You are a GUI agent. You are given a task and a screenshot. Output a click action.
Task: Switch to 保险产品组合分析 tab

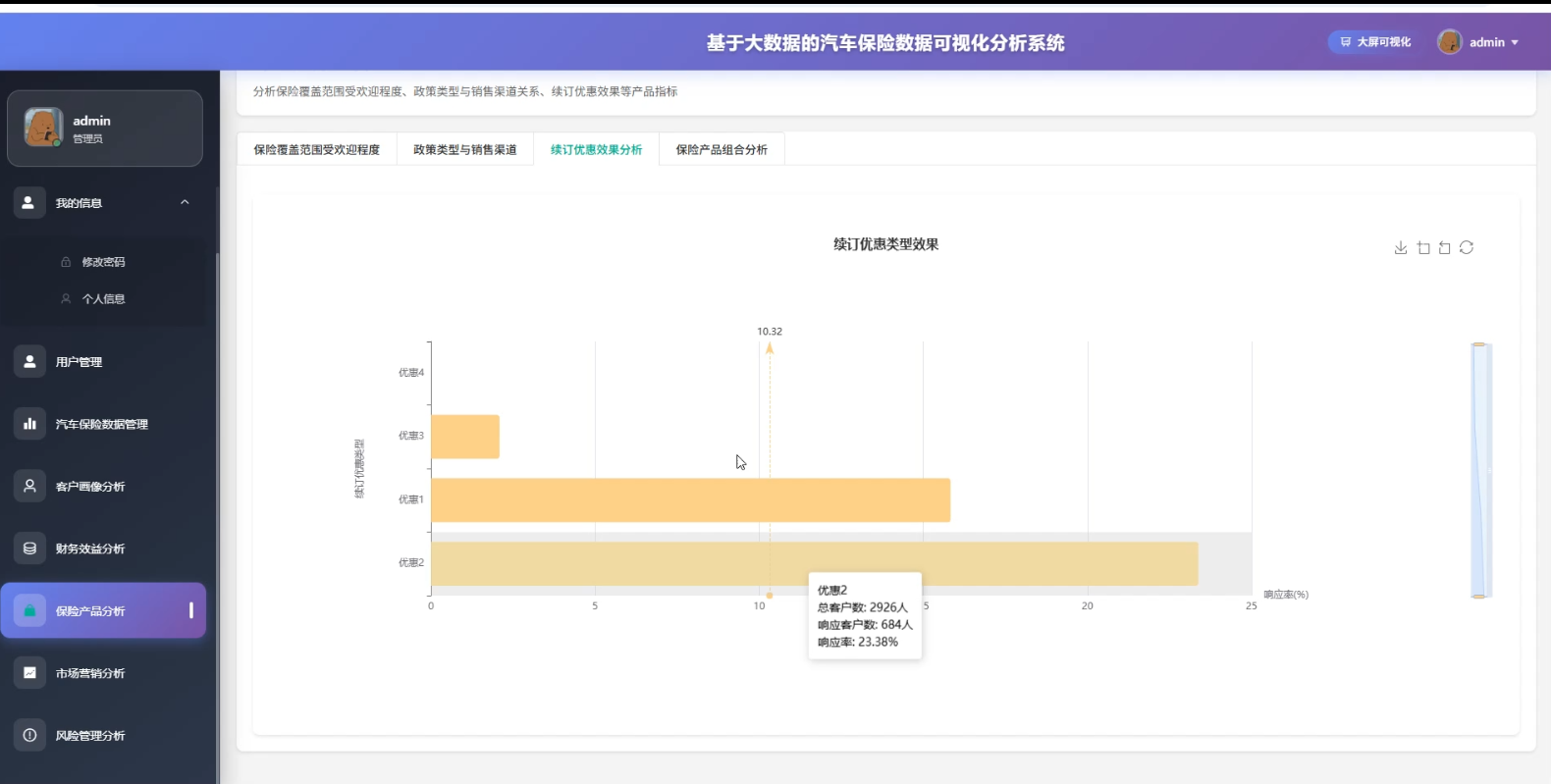pyautogui.click(x=722, y=149)
